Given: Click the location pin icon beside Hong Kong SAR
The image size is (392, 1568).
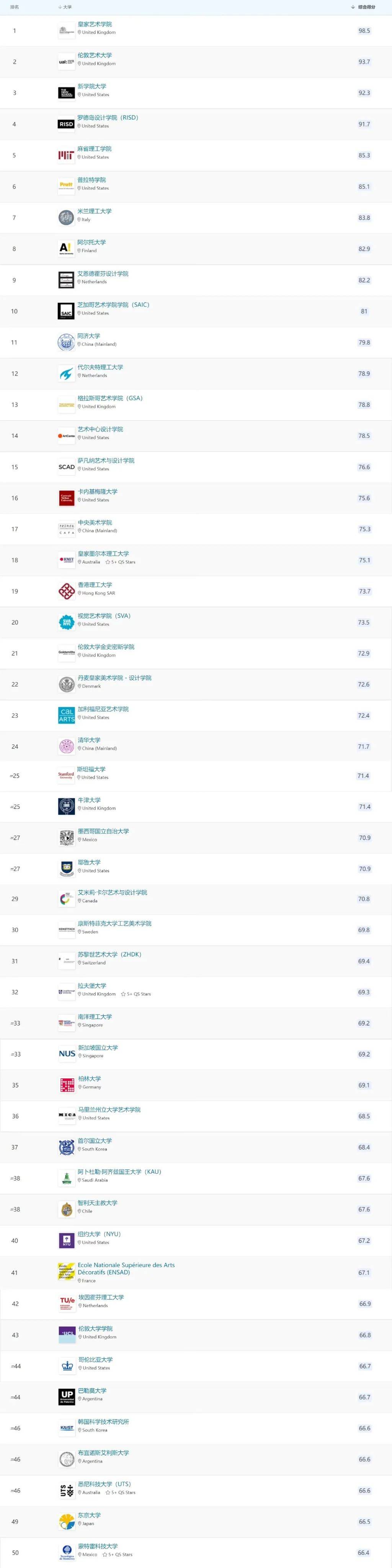Looking at the screenshot, I should click(80, 593).
